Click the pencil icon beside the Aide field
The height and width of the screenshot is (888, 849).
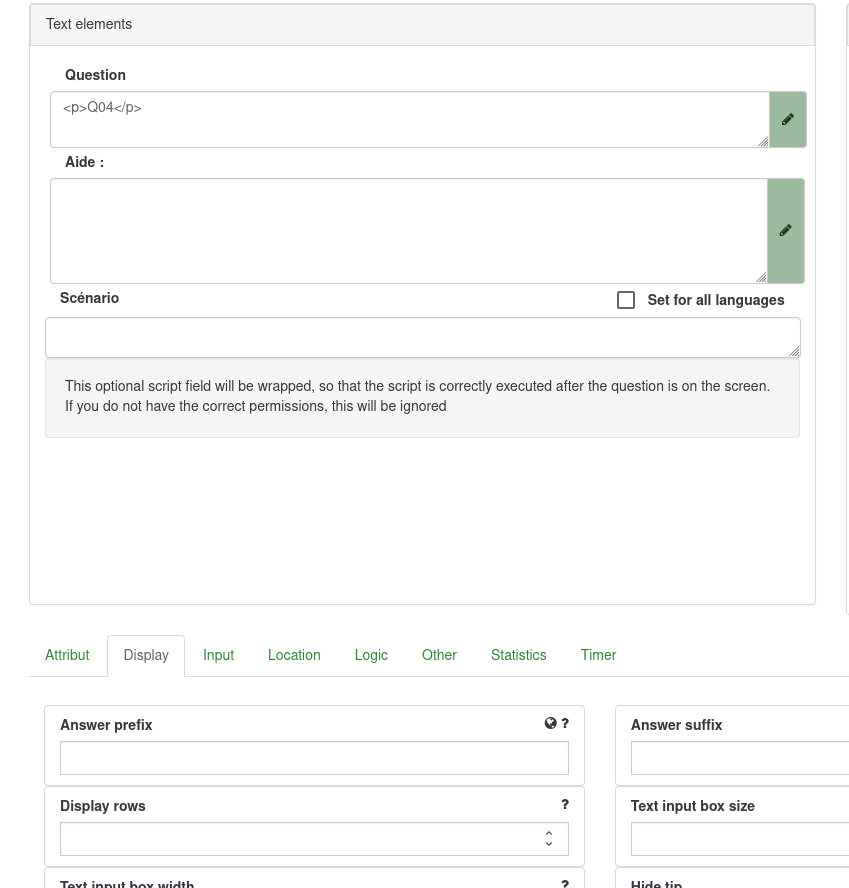point(785,231)
